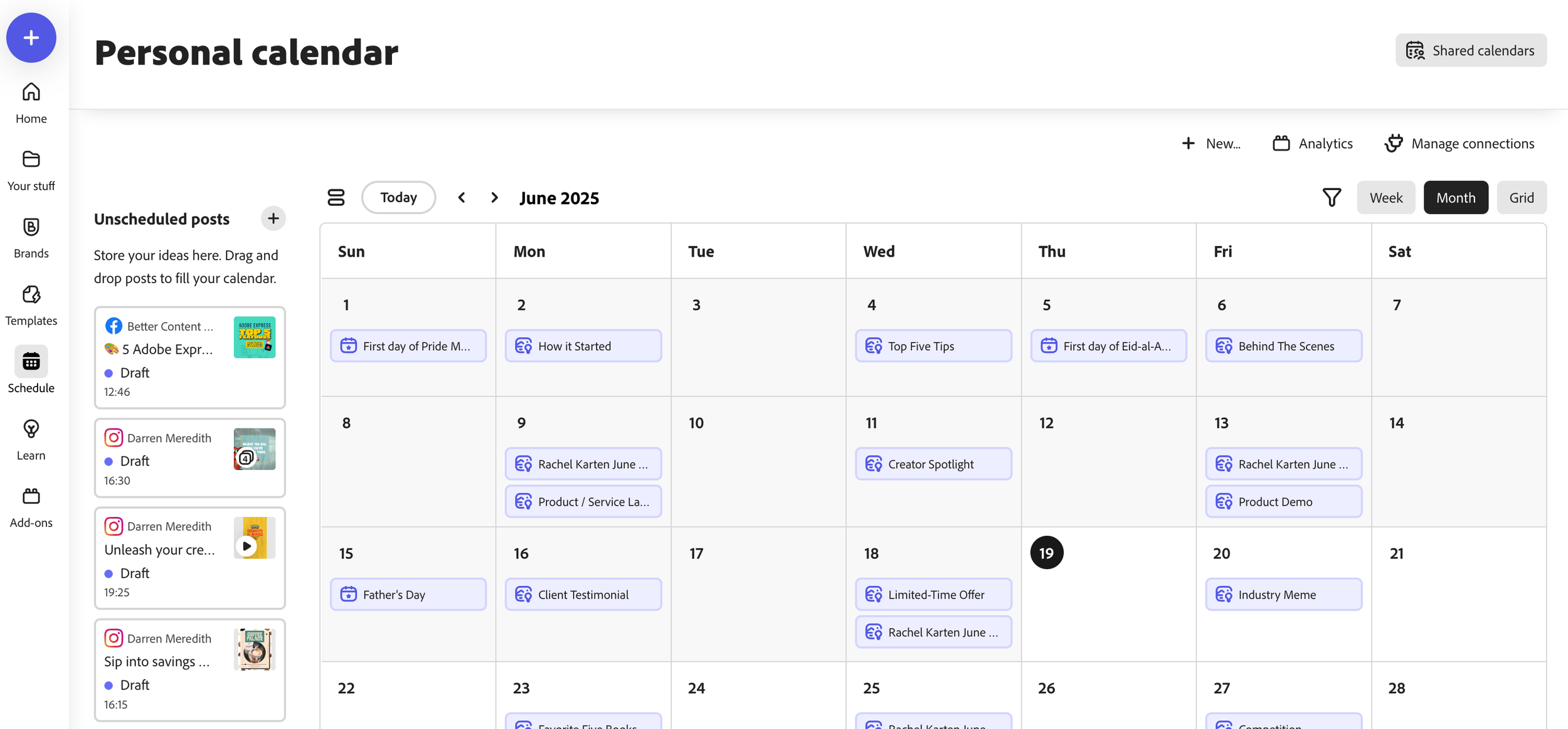Toggle the unscheduled posts panel icon

point(336,198)
